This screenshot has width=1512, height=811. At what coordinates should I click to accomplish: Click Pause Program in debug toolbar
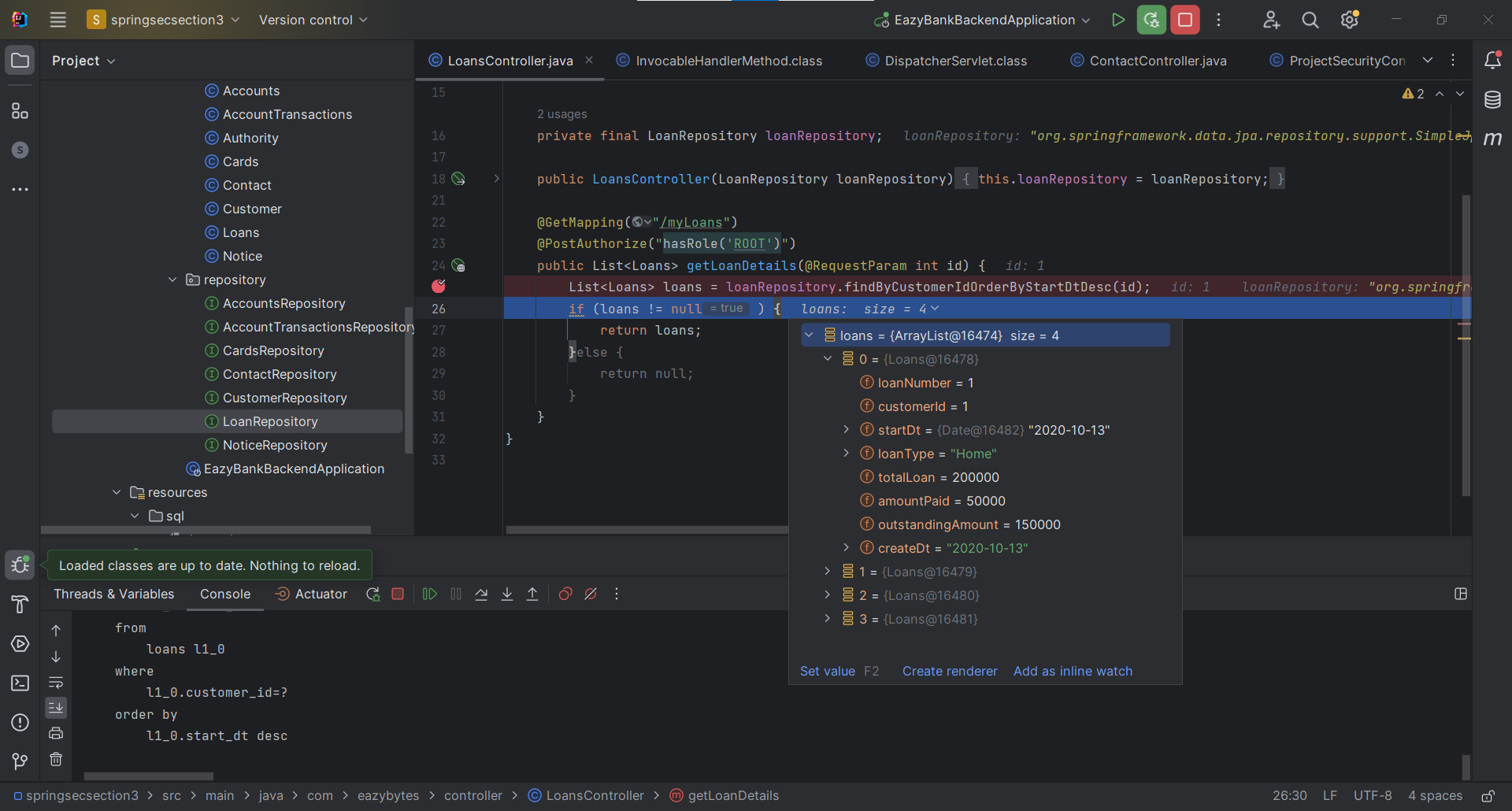(x=456, y=594)
